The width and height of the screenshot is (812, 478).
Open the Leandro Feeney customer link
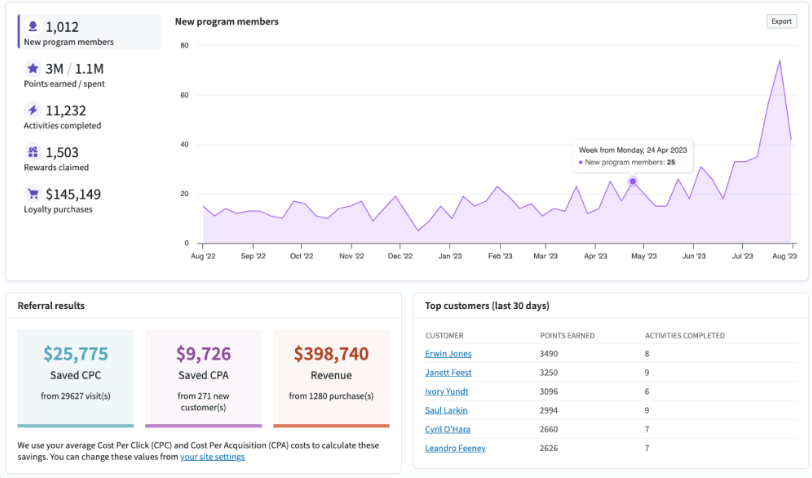455,448
